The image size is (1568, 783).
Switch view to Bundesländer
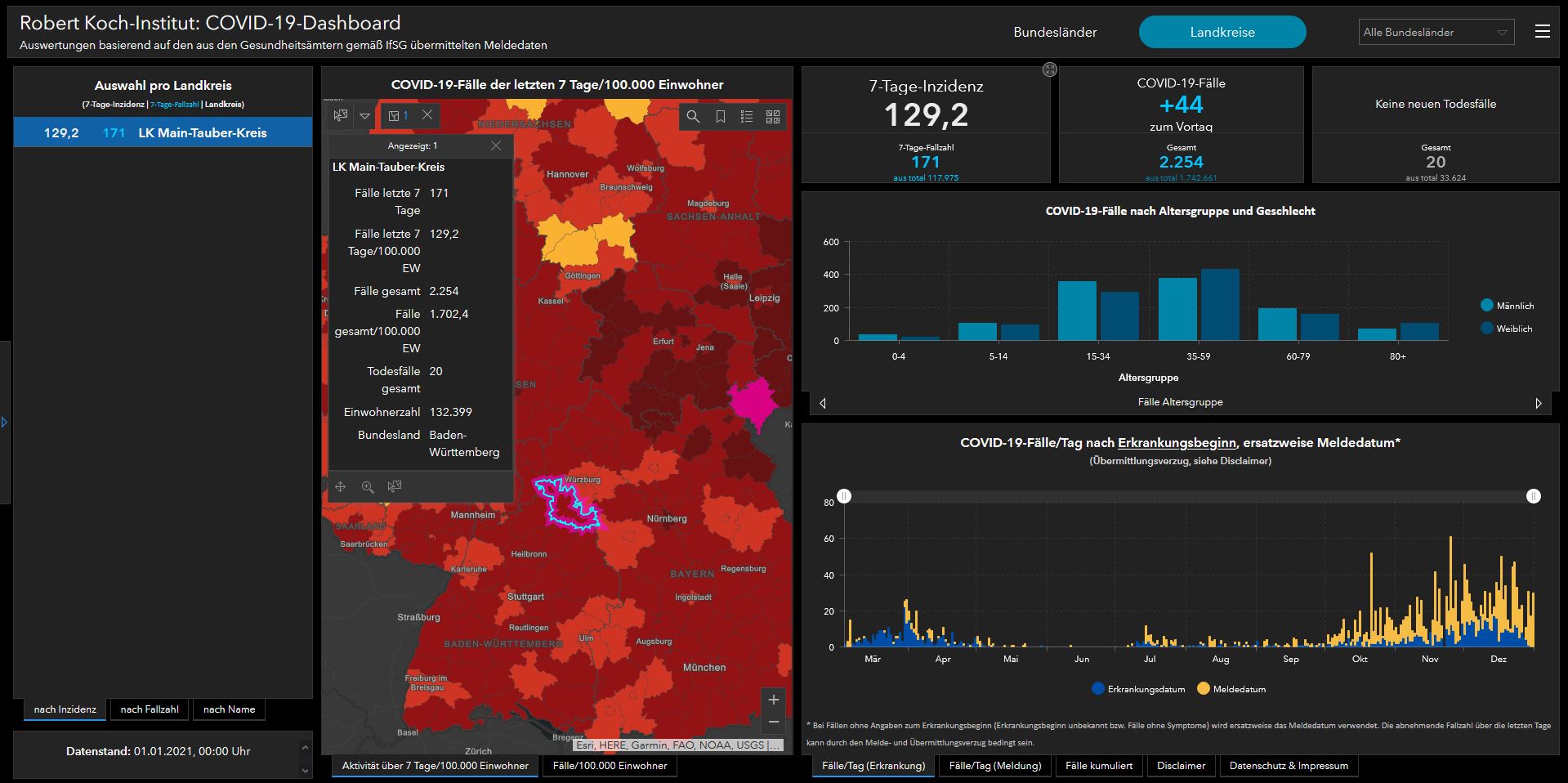[x=1055, y=33]
